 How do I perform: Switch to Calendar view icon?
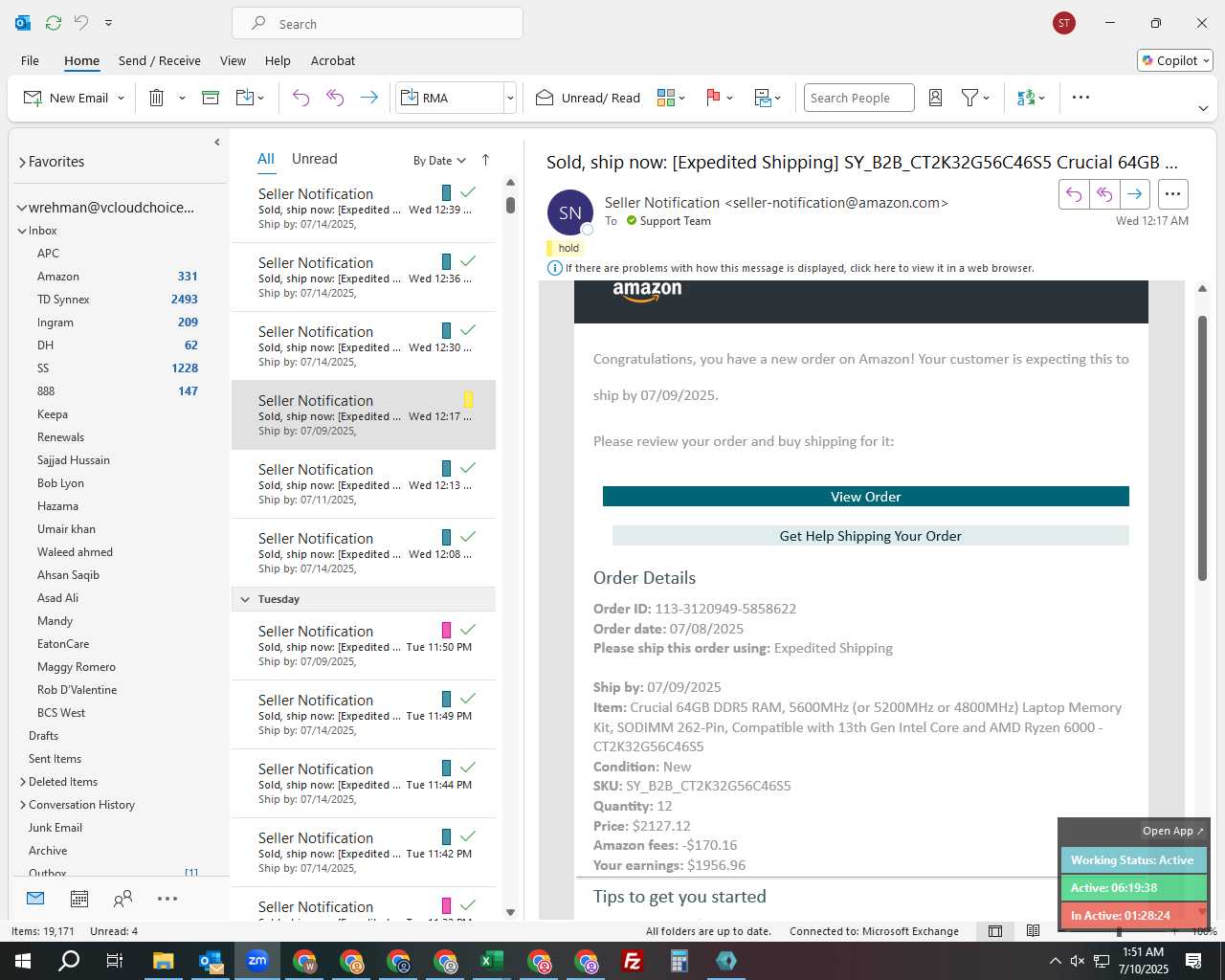(79, 899)
